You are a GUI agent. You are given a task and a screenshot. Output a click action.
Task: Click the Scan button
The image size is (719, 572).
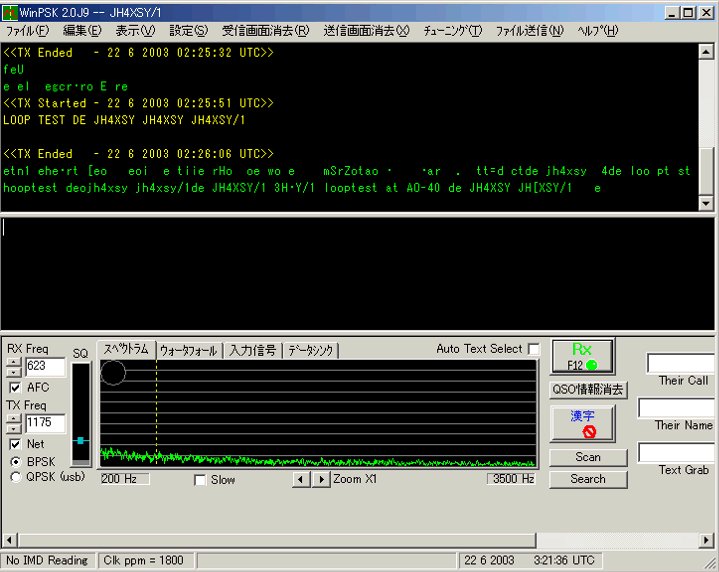tap(588, 457)
